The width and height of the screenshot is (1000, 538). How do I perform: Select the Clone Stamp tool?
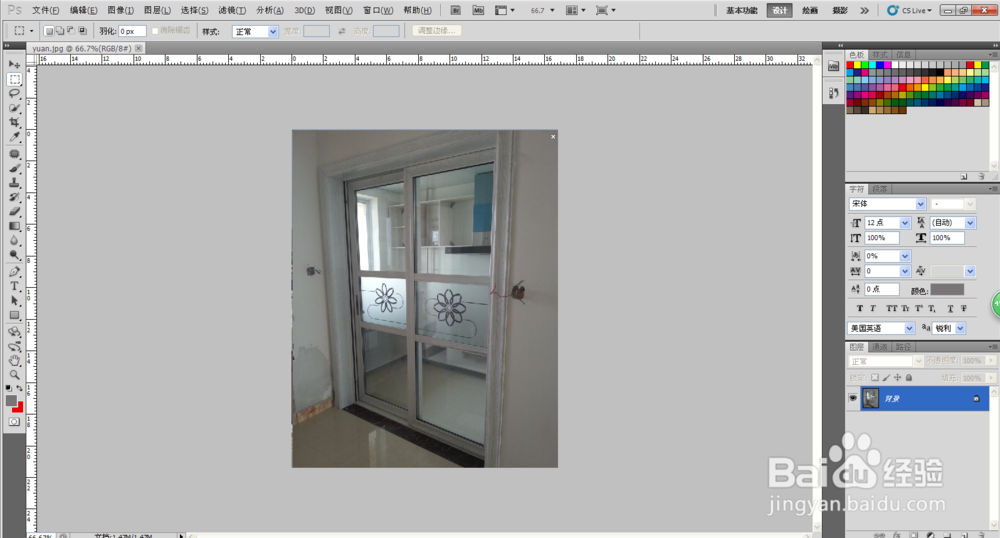tap(14, 183)
